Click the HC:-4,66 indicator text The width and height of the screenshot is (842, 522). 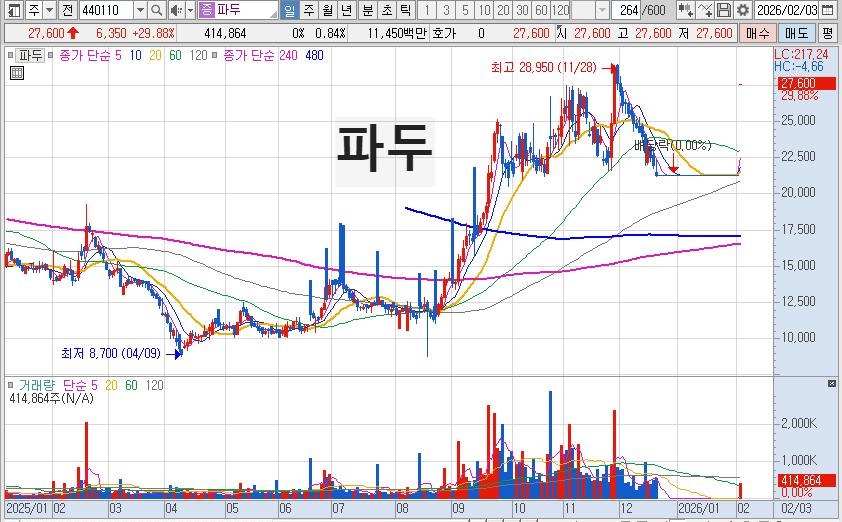[799, 66]
